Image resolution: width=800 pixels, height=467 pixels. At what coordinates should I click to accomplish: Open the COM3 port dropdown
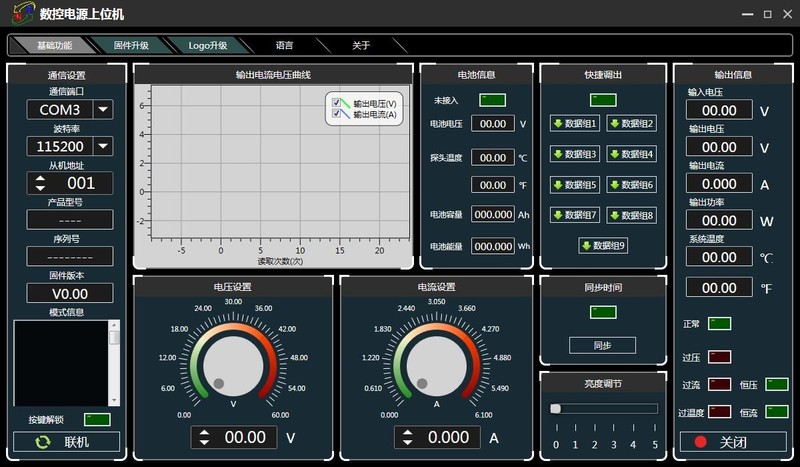click(104, 109)
